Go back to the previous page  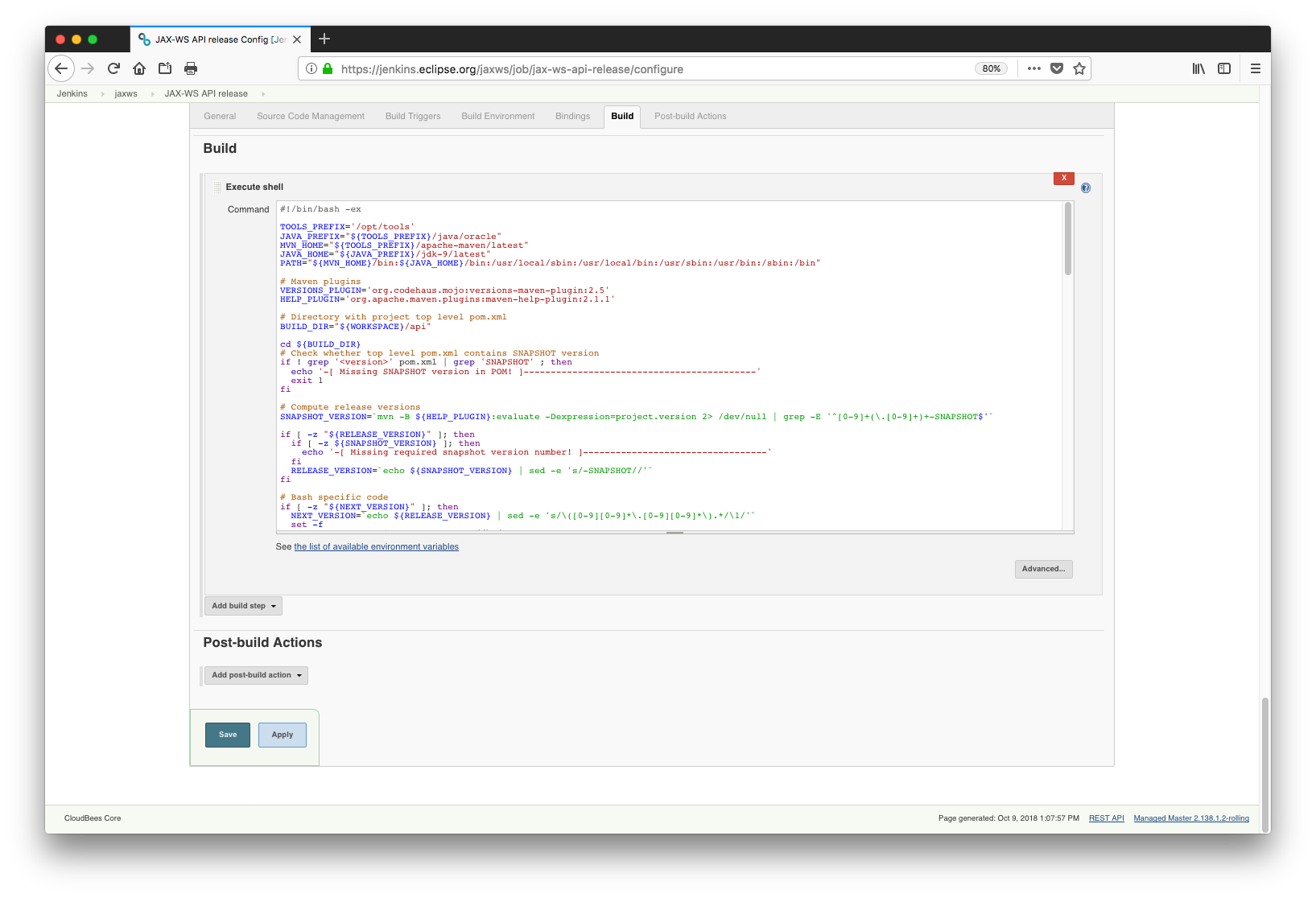[61, 68]
